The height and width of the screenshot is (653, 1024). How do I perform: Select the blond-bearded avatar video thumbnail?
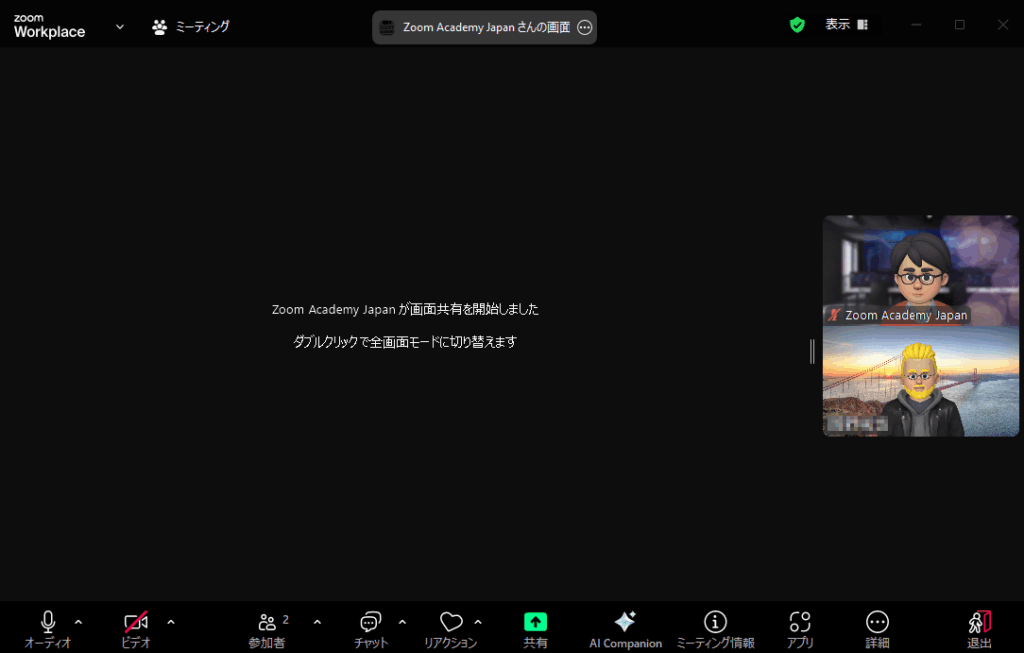click(921, 381)
